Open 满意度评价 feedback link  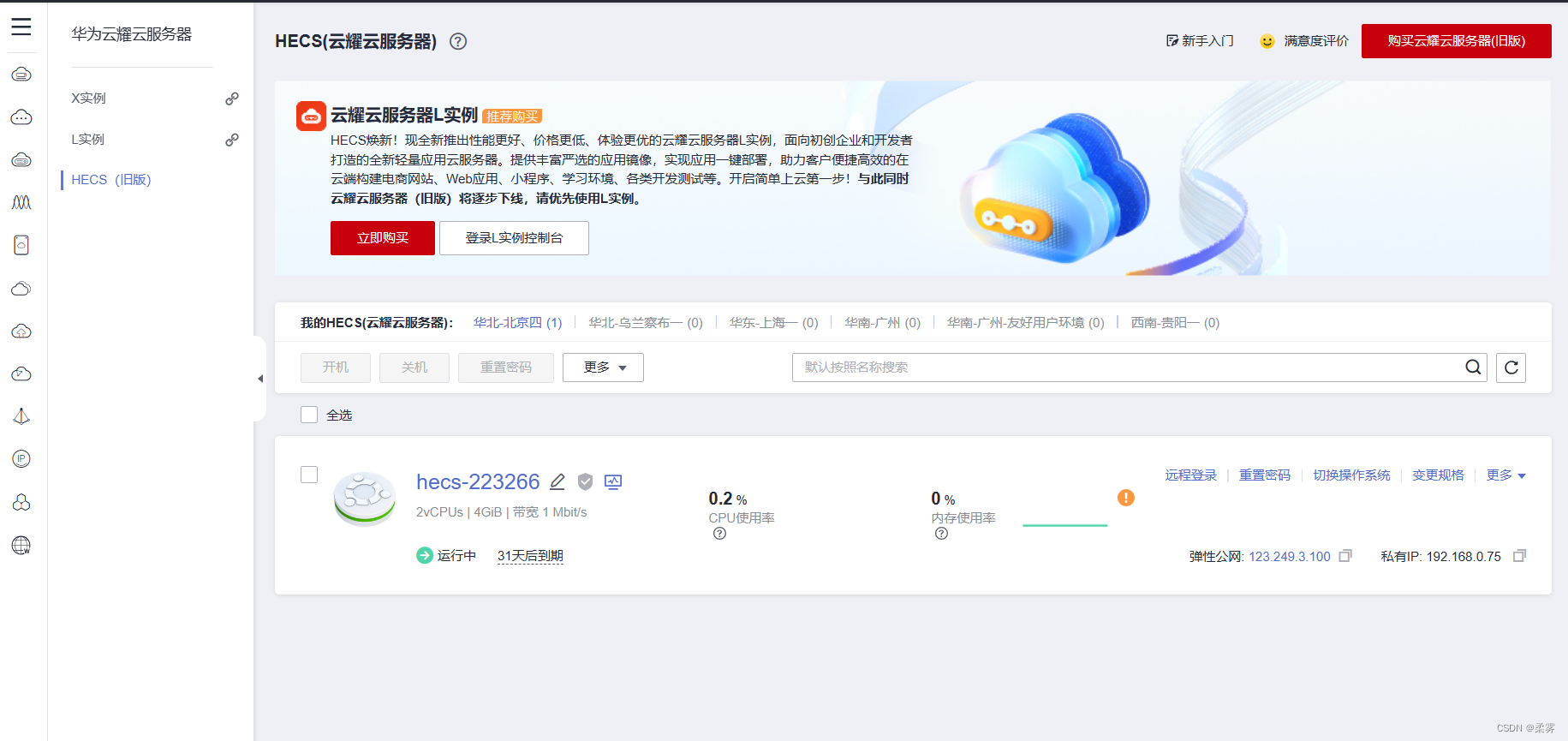tap(1304, 41)
